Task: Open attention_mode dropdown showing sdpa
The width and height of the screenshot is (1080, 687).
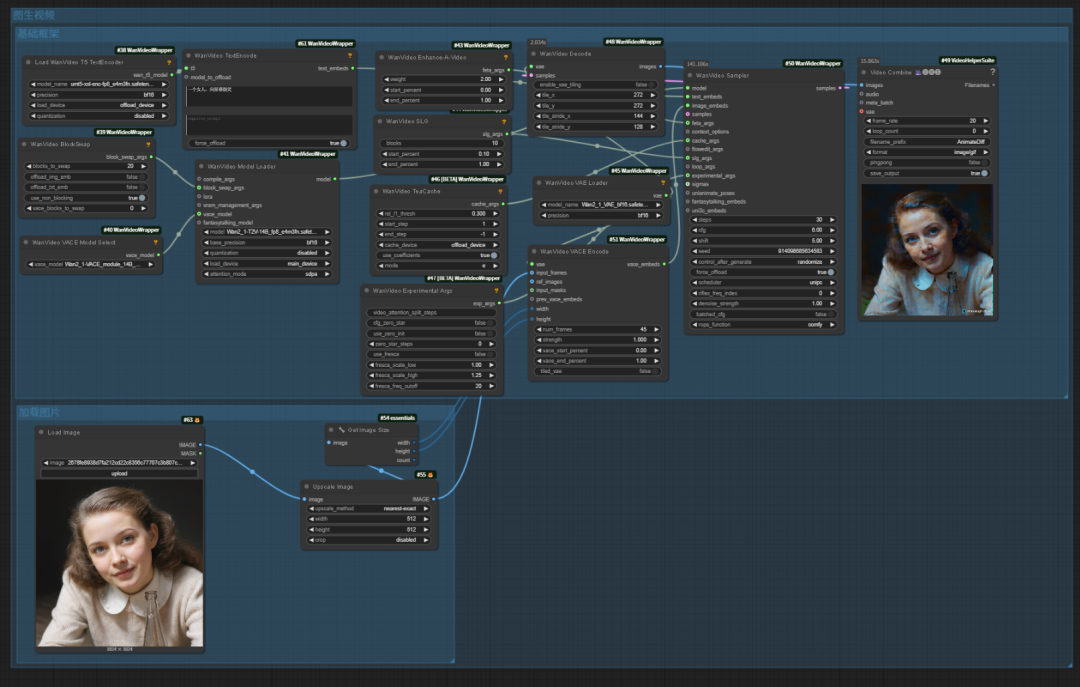Action: pyautogui.click(x=266, y=274)
